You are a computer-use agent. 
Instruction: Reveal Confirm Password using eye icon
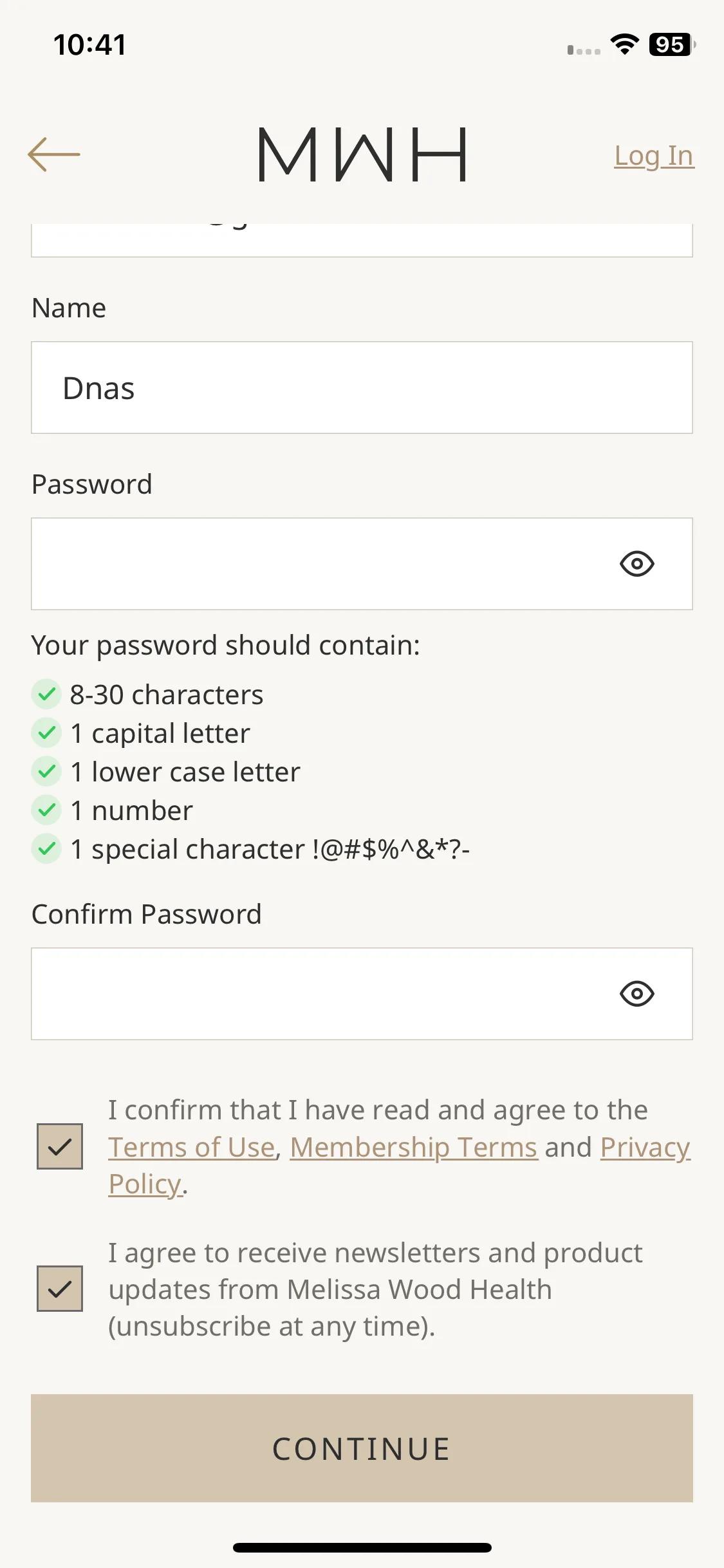tap(637, 994)
